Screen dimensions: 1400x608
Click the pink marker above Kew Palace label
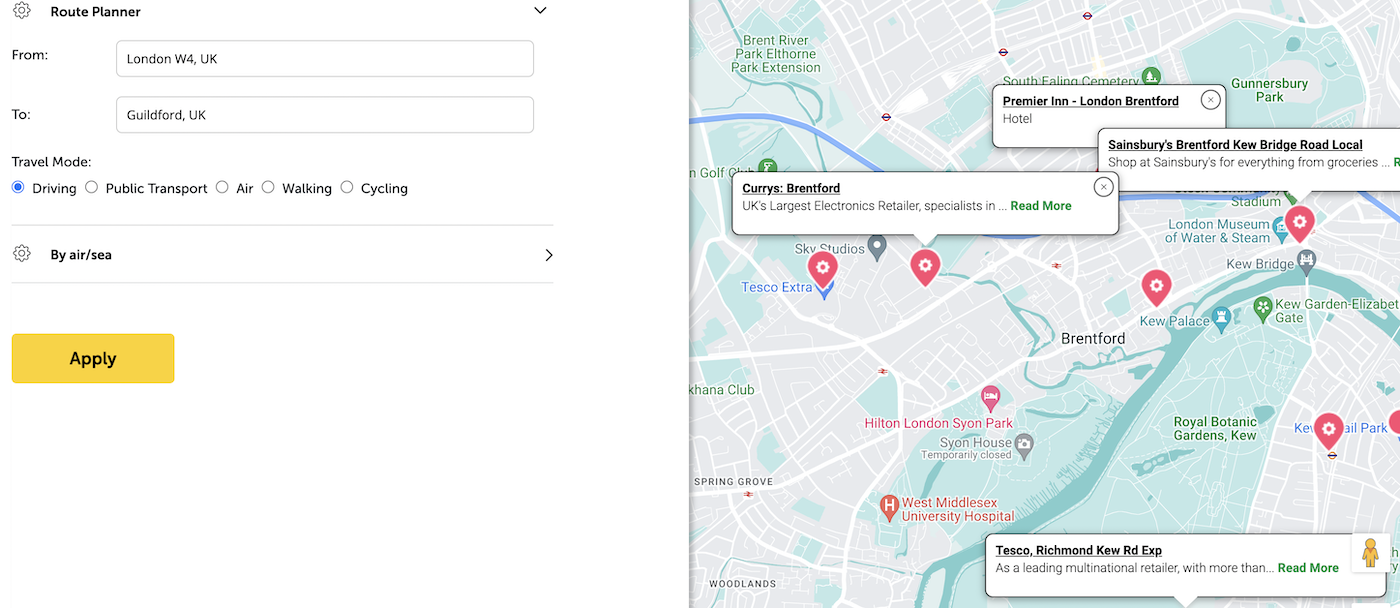tap(1156, 288)
